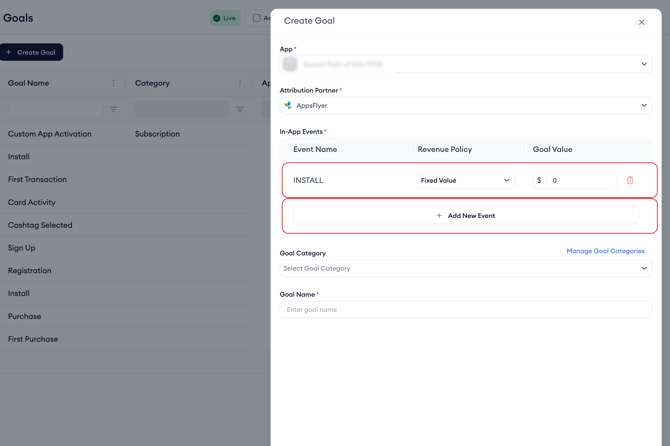The height and width of the screenshot is (446, 670).
Task: Open the Attribution Partner dropdown
Action: 643,105
